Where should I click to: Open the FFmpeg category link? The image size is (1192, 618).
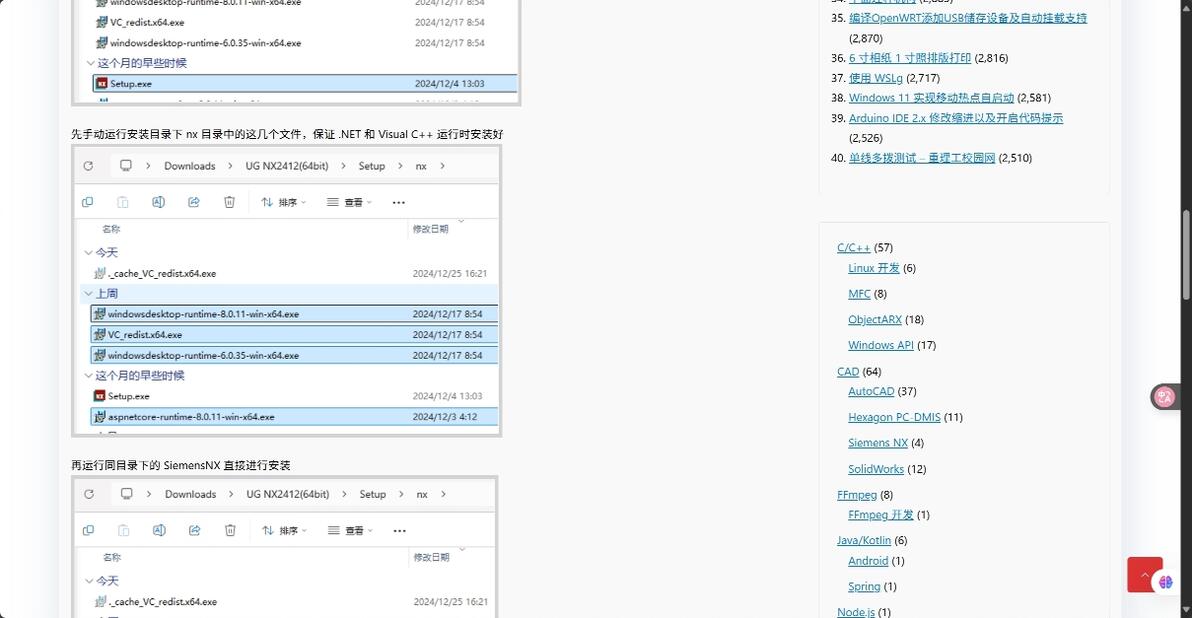(x=857, y=495)
